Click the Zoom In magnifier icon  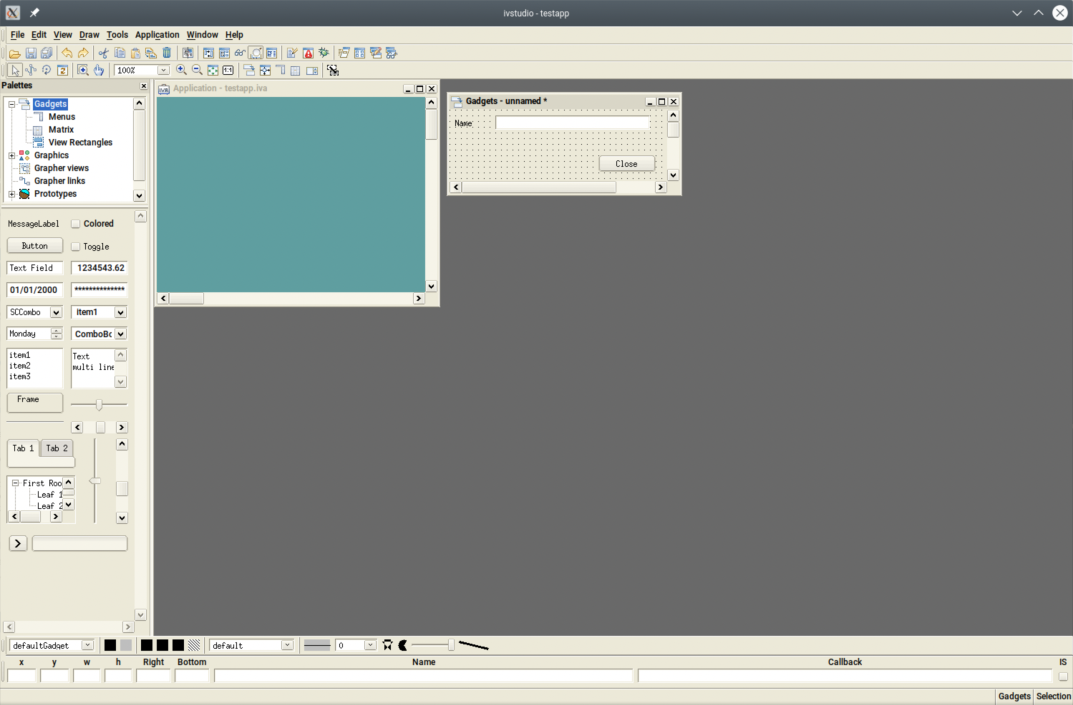(x=181, y=71)
